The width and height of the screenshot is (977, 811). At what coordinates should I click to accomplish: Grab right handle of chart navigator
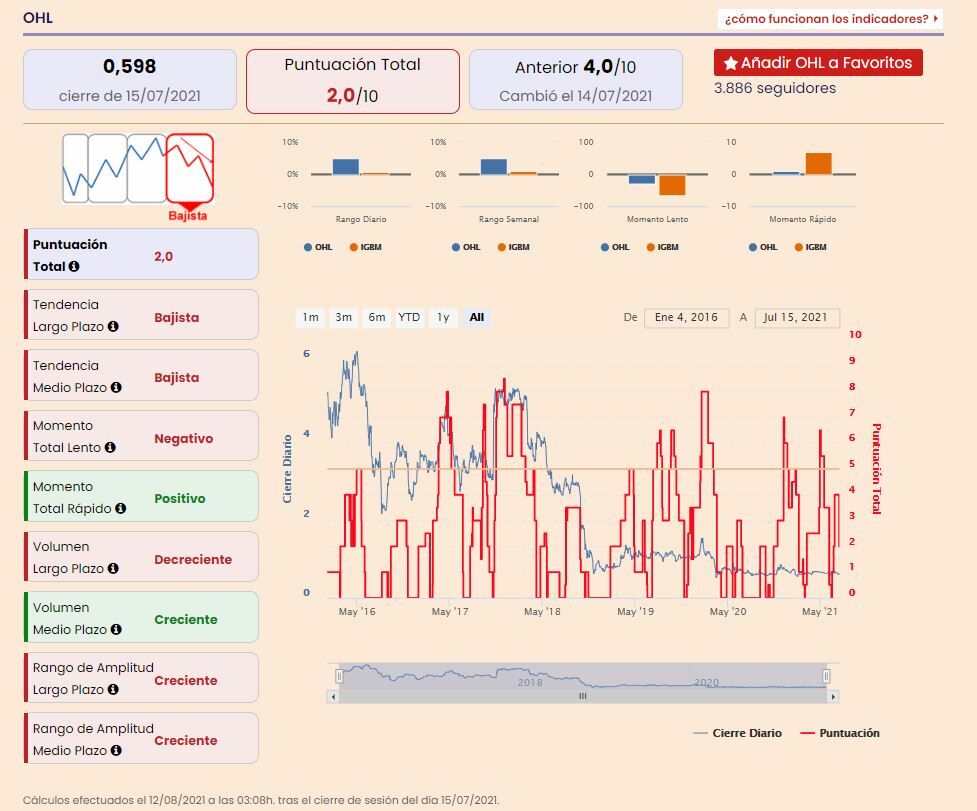pyautogui.click(x=826, y=676)
